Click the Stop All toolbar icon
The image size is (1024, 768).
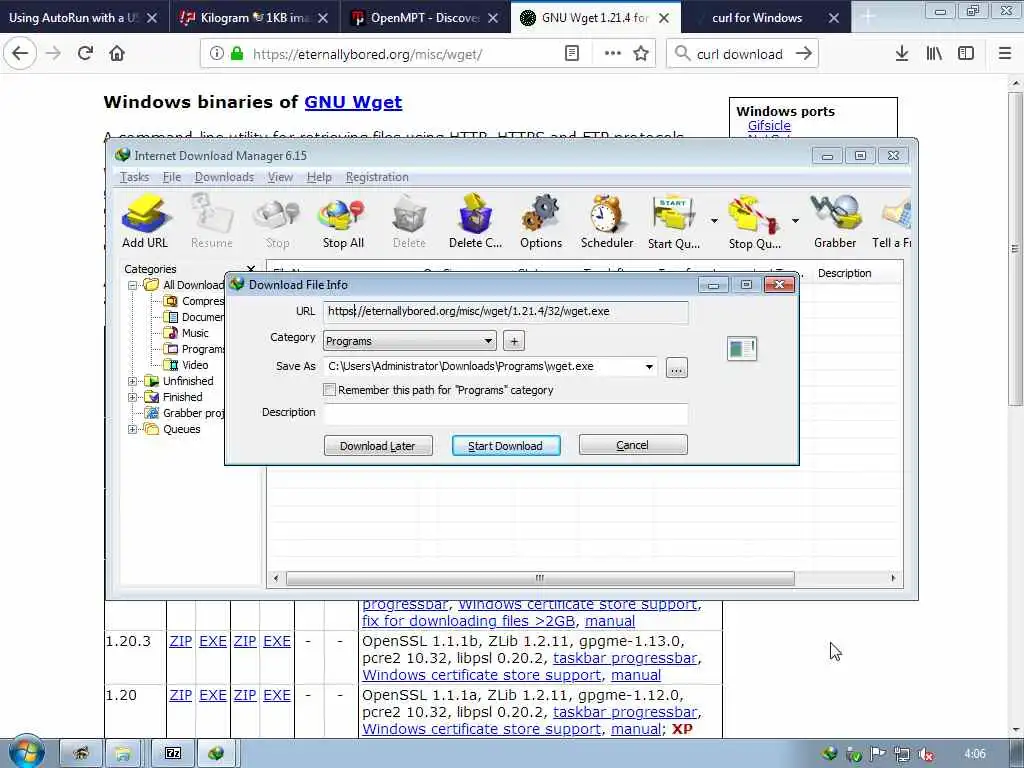point(343,221)
